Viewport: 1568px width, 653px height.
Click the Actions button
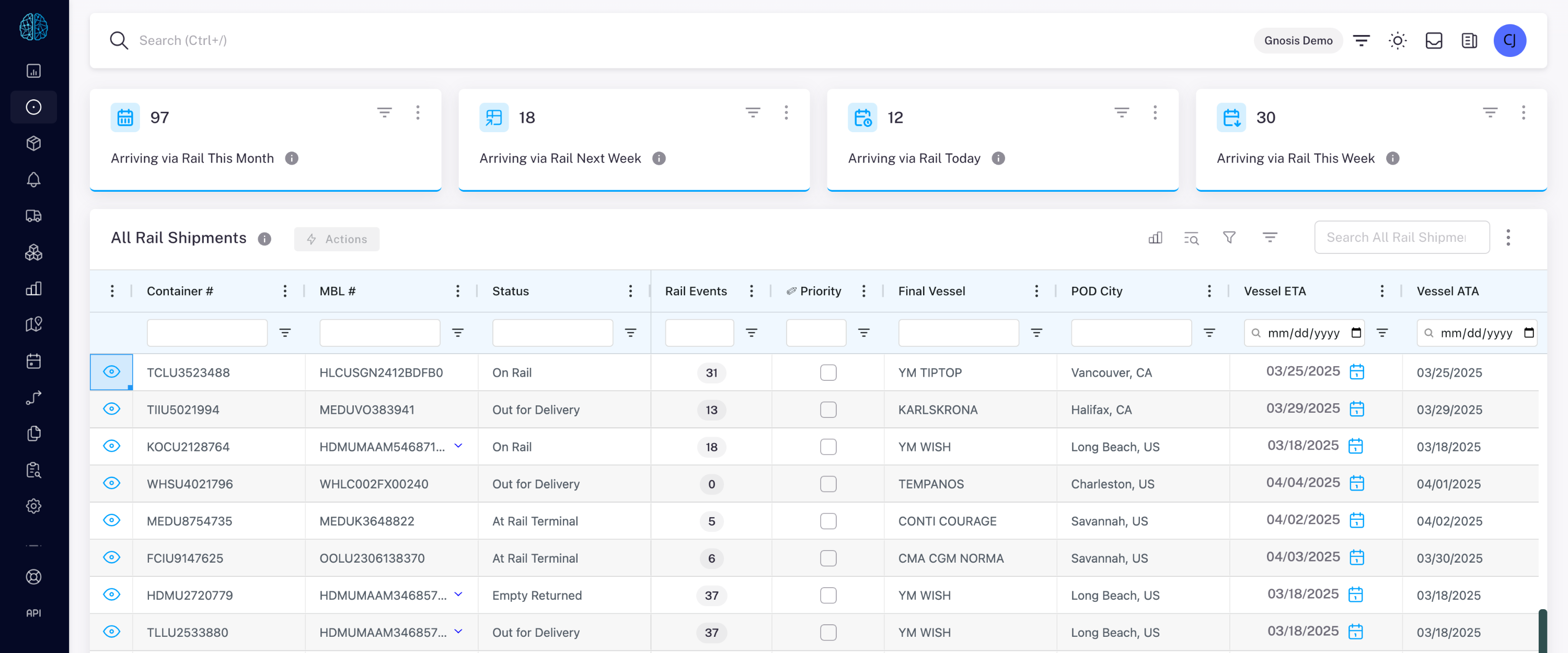(x=337, y=239)
